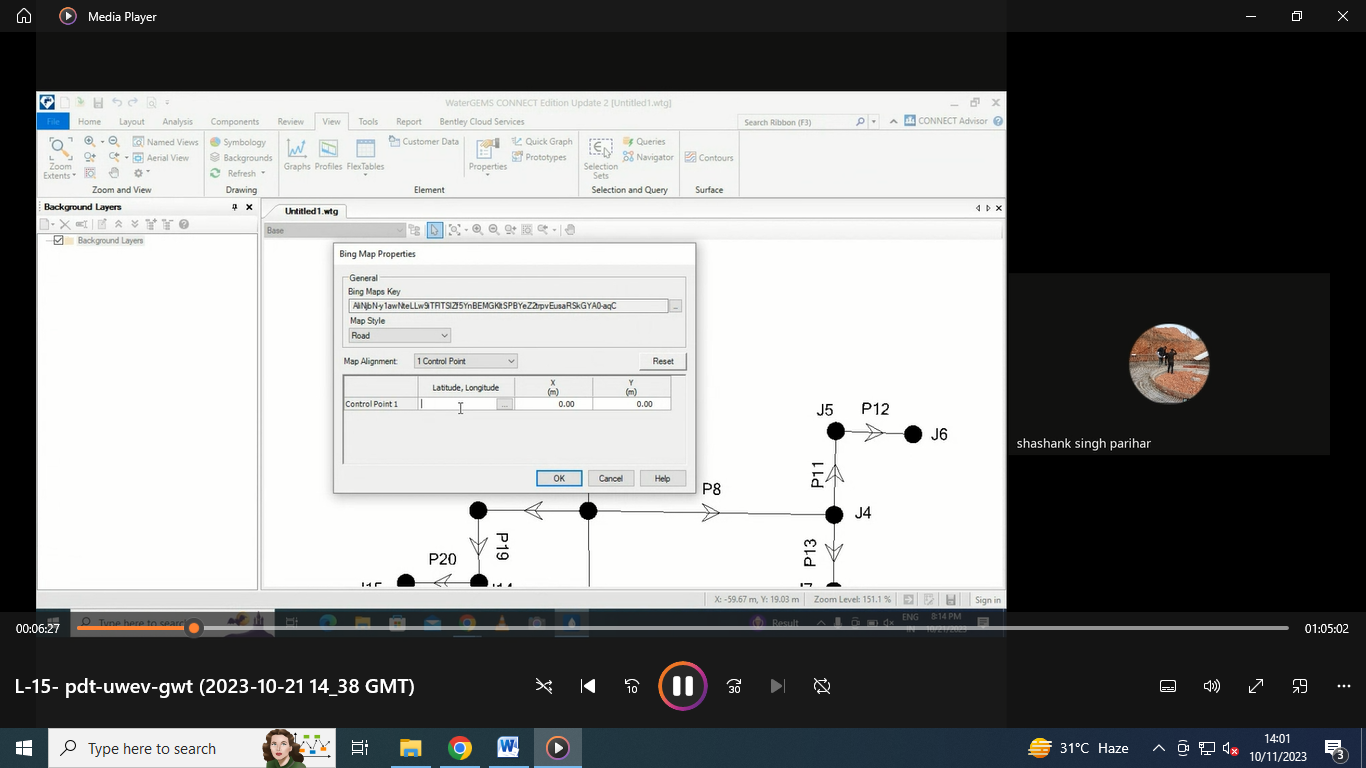Open the Navigator in the ribbon
This screenshot has width=1366, height=768.
648,157
